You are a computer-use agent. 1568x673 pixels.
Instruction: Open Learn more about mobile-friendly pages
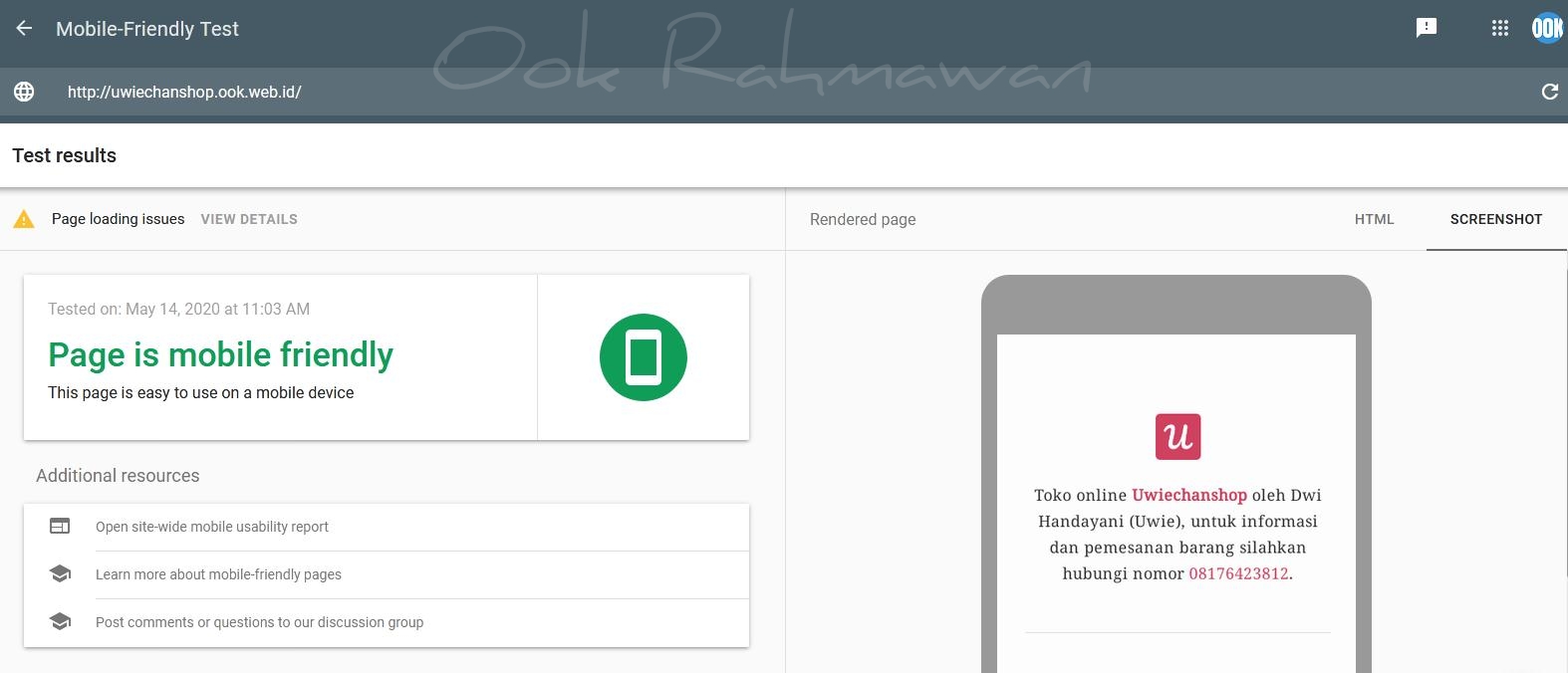tap(218, 574)
